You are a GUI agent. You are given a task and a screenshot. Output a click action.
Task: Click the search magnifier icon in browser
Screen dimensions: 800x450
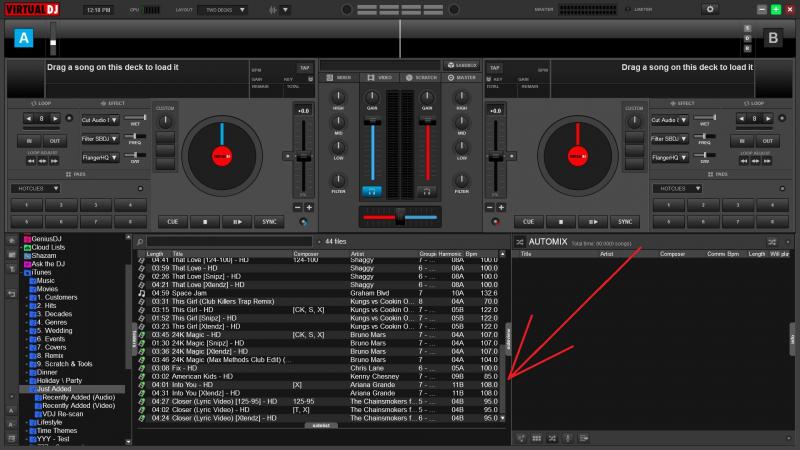click(140, 242)
